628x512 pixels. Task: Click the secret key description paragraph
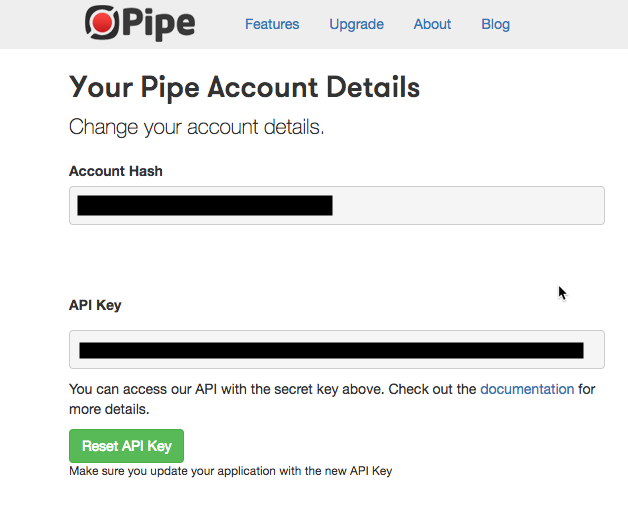pos(332,399)
